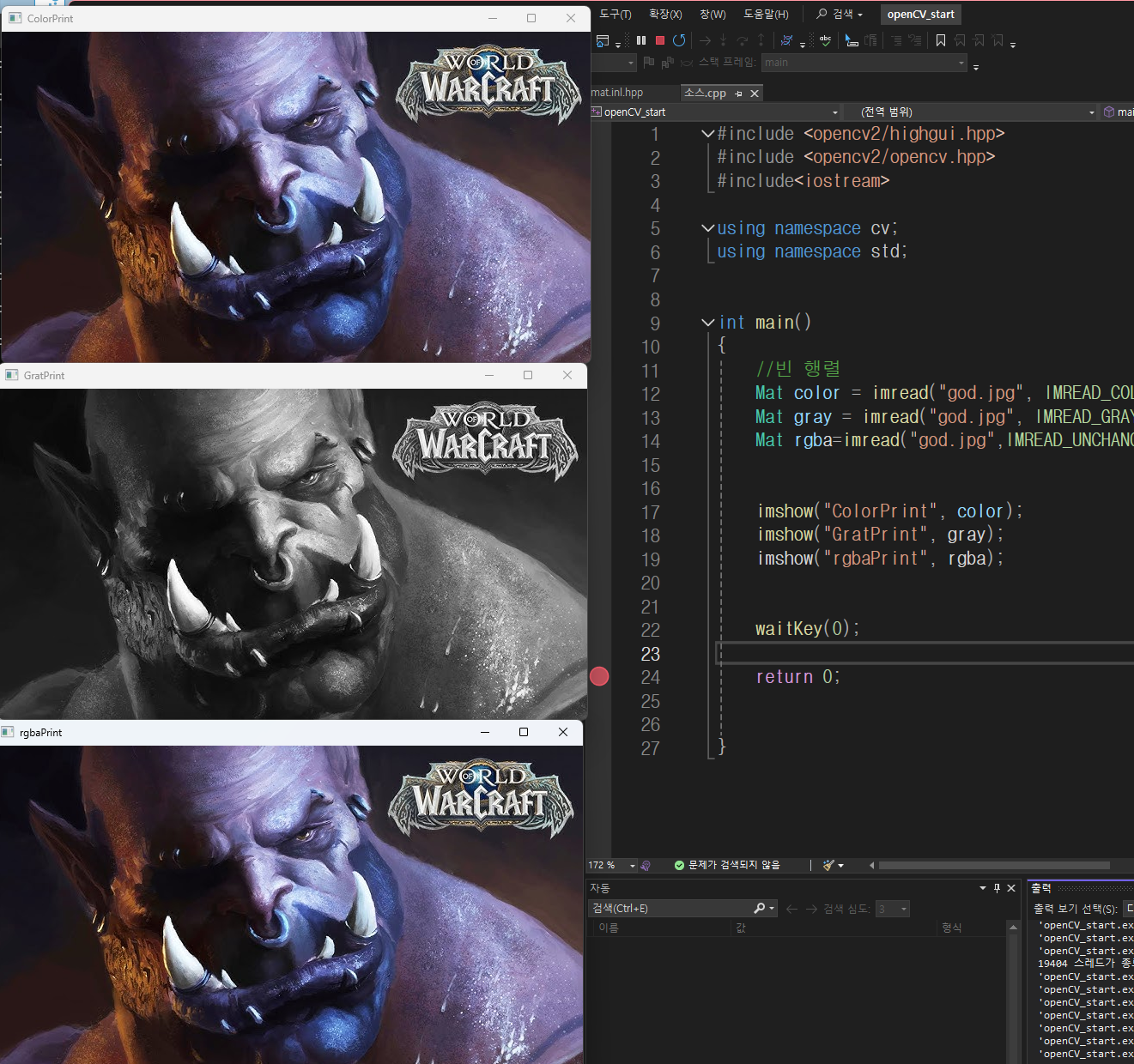Click the Step Over icon
The image size is (1134, 1064).
(x=743, y=40)
